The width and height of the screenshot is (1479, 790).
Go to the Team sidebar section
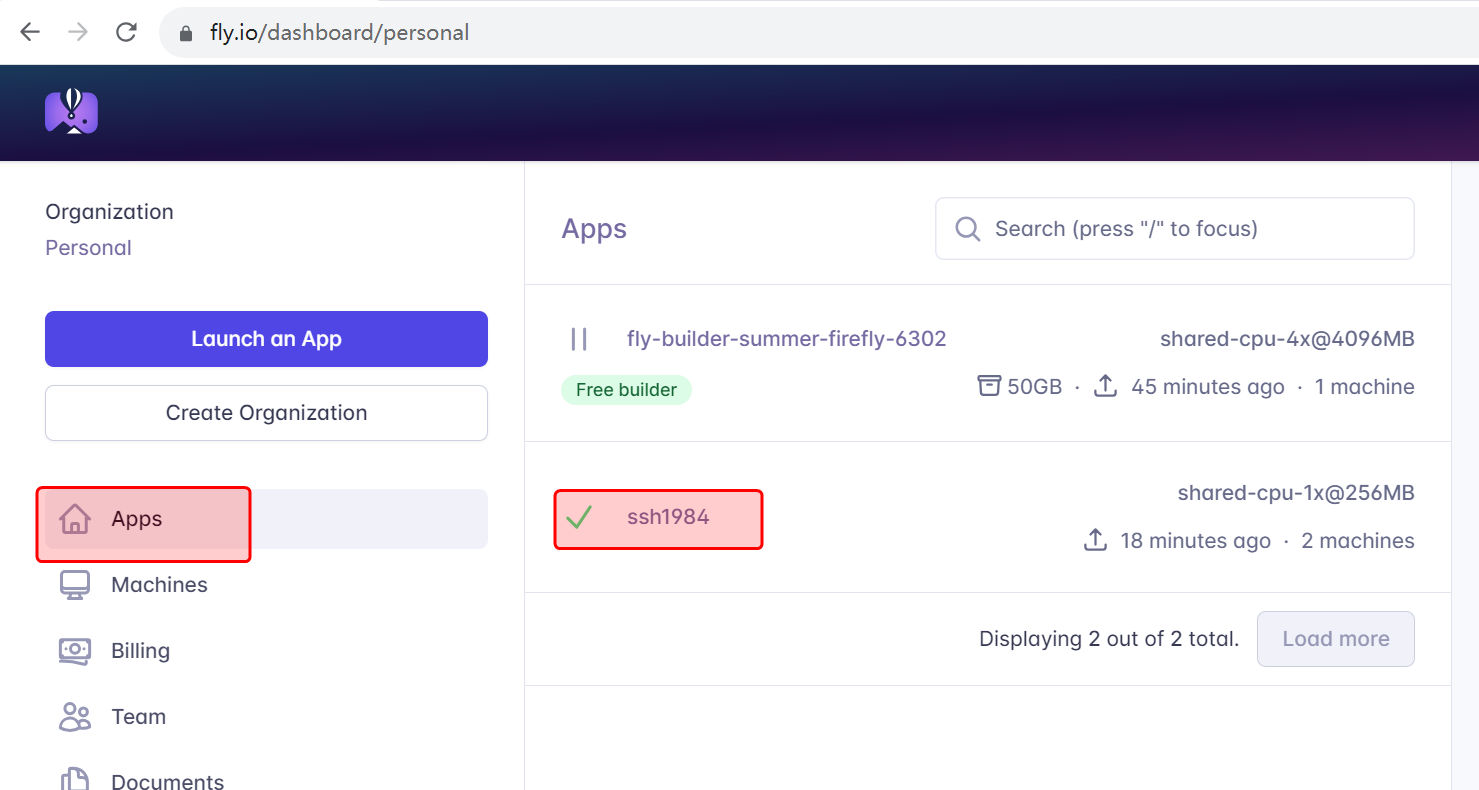(138, 717)
